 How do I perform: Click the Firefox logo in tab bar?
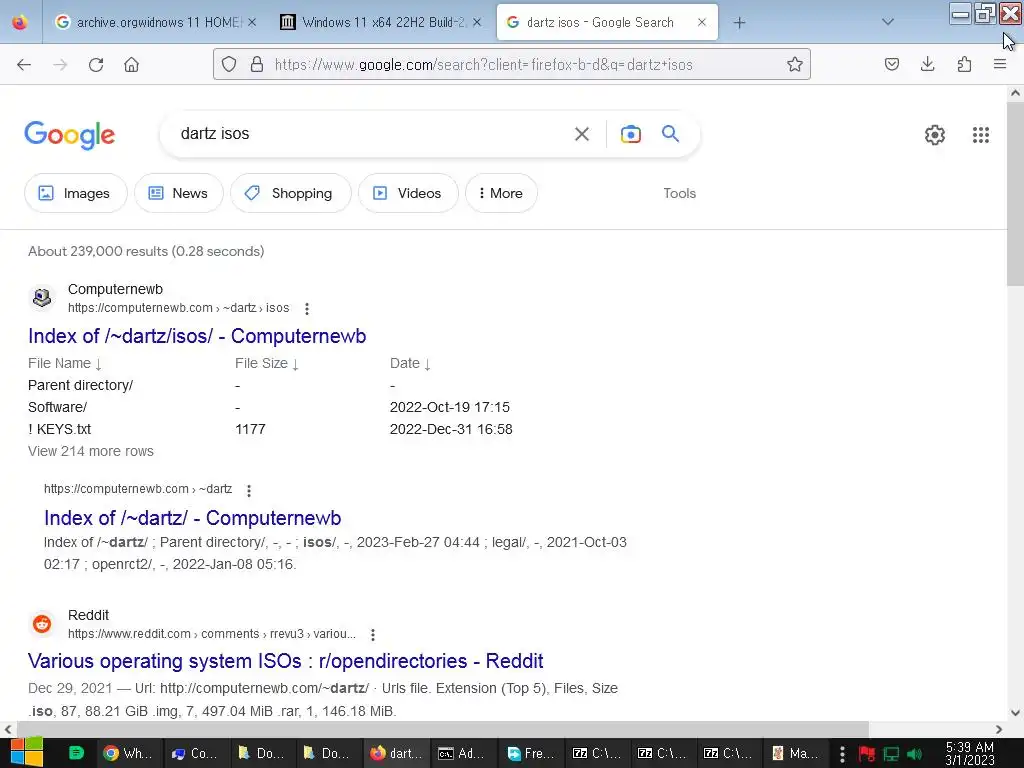coord(20,22)
